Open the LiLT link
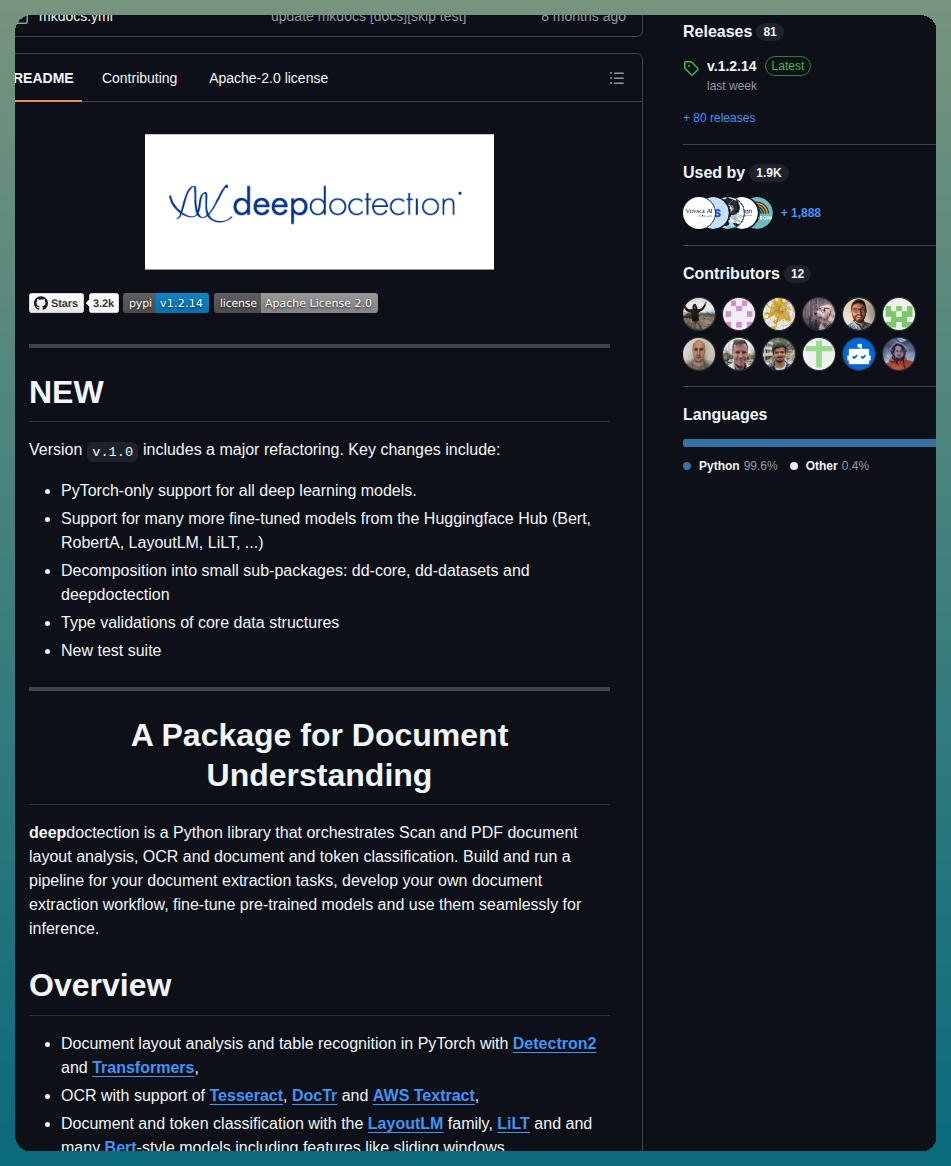 (x=513, y=1123)
